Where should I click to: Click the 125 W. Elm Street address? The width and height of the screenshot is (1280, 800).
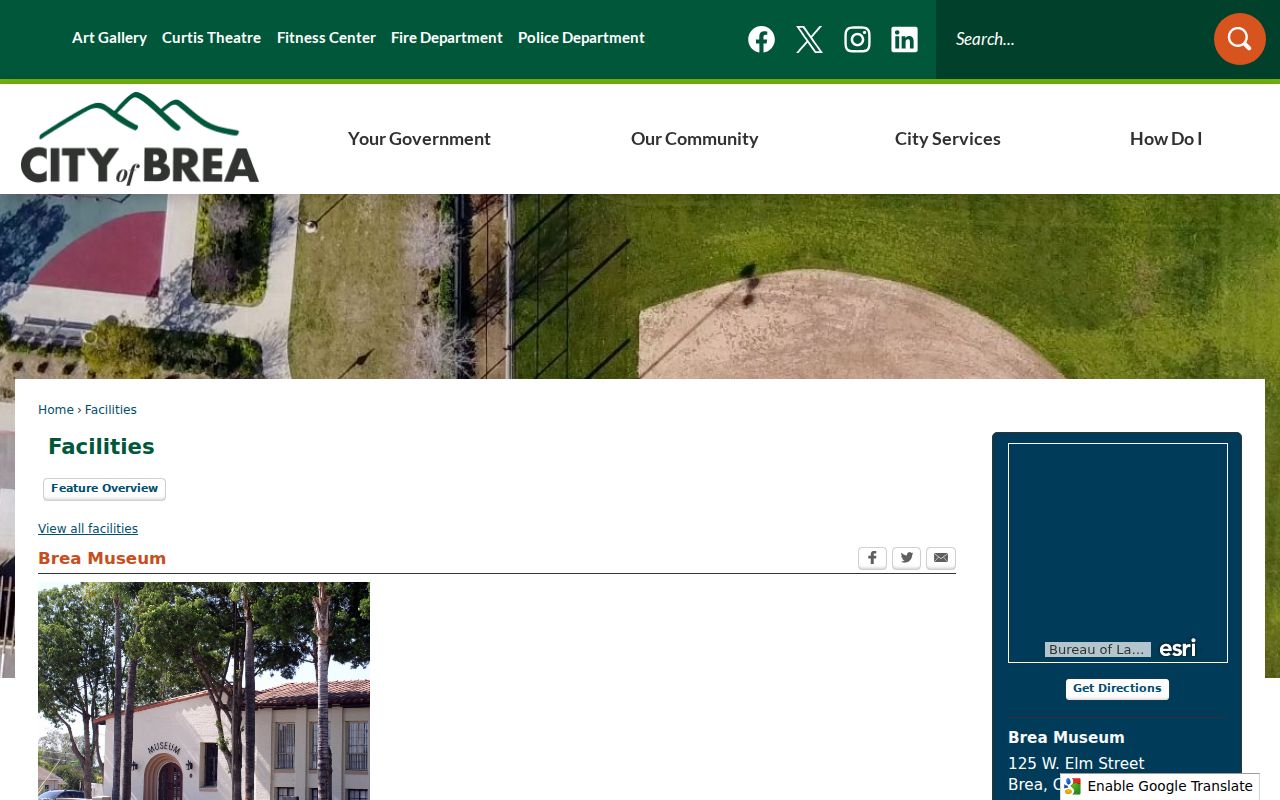(x=1076, y=764)
